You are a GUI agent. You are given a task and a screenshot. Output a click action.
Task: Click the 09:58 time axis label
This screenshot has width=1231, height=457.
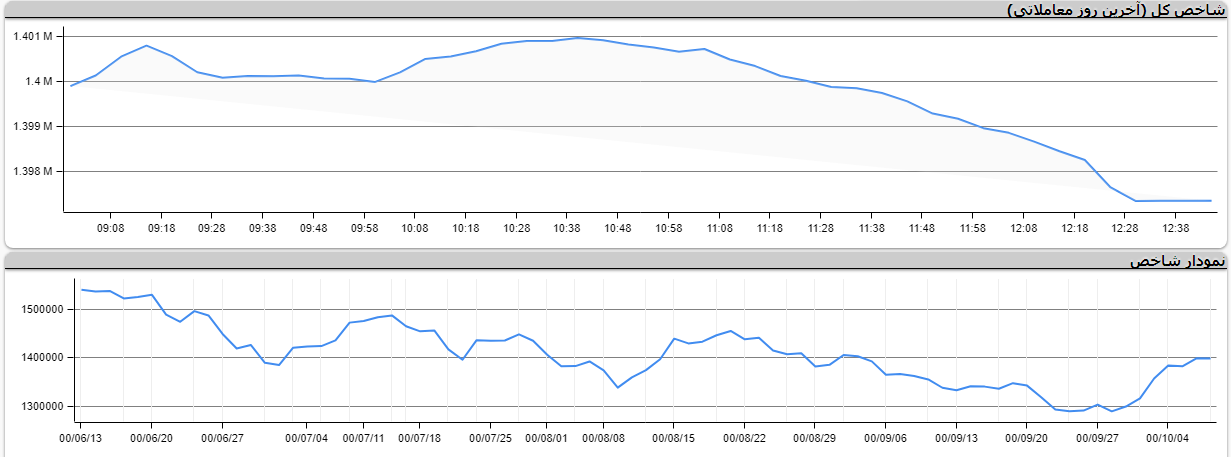coord(364,229)
